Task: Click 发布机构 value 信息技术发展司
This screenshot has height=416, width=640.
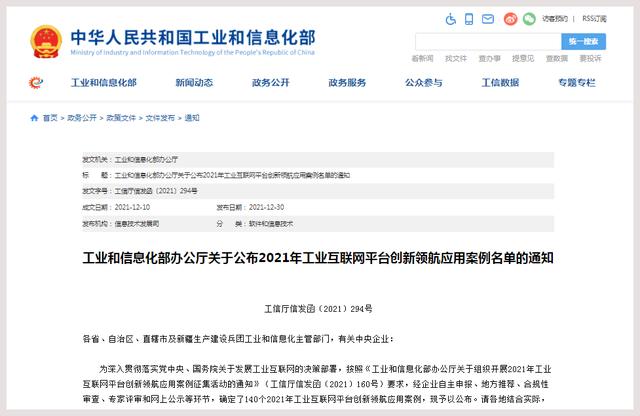Action: point(137,224)
